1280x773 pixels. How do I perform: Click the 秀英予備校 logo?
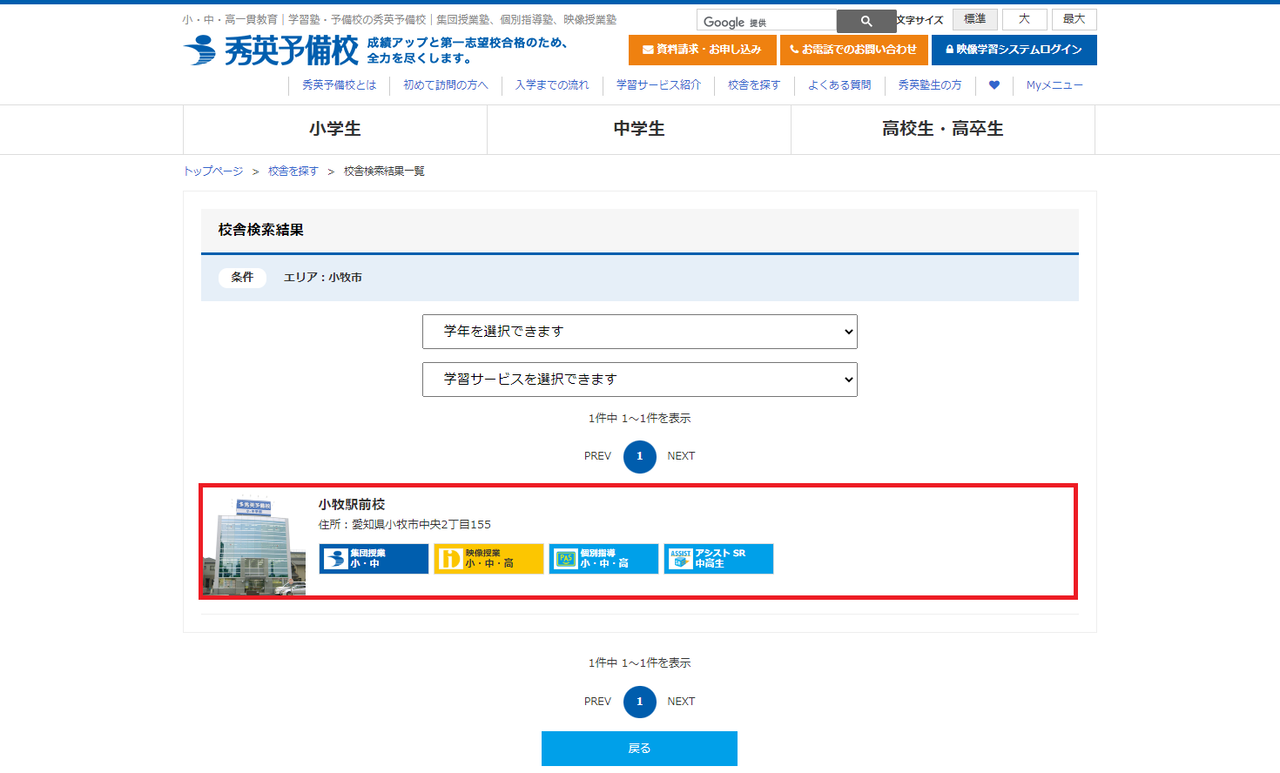click(x=270, y=50)
